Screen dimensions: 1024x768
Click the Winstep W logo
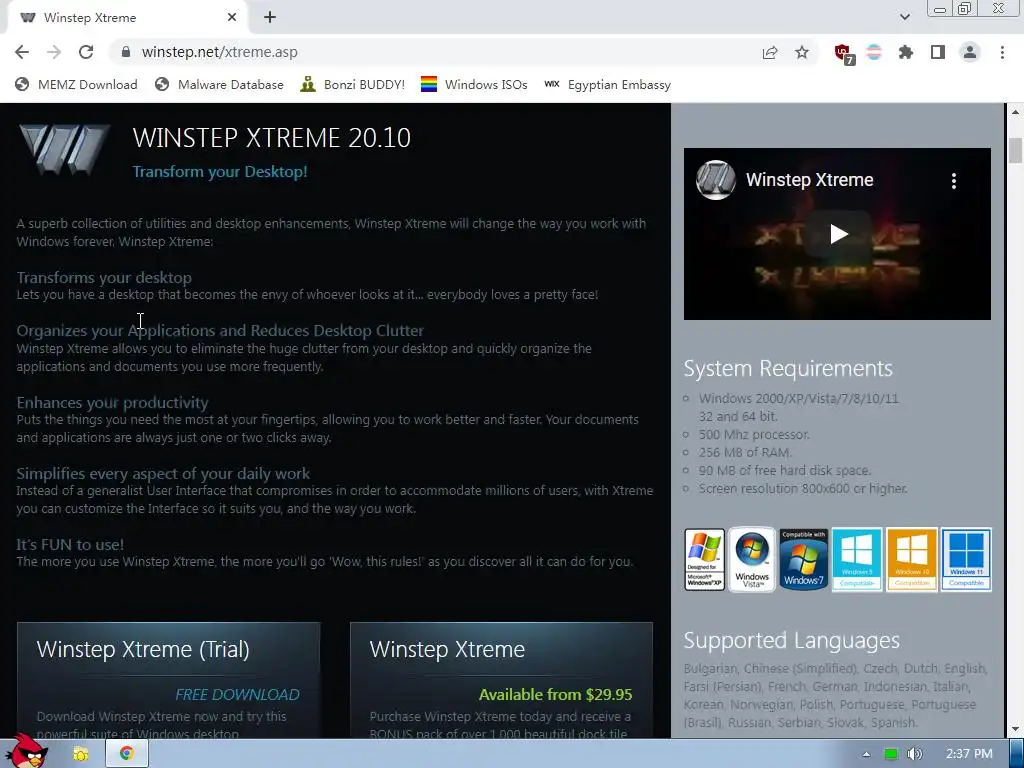tap(64, 150)
